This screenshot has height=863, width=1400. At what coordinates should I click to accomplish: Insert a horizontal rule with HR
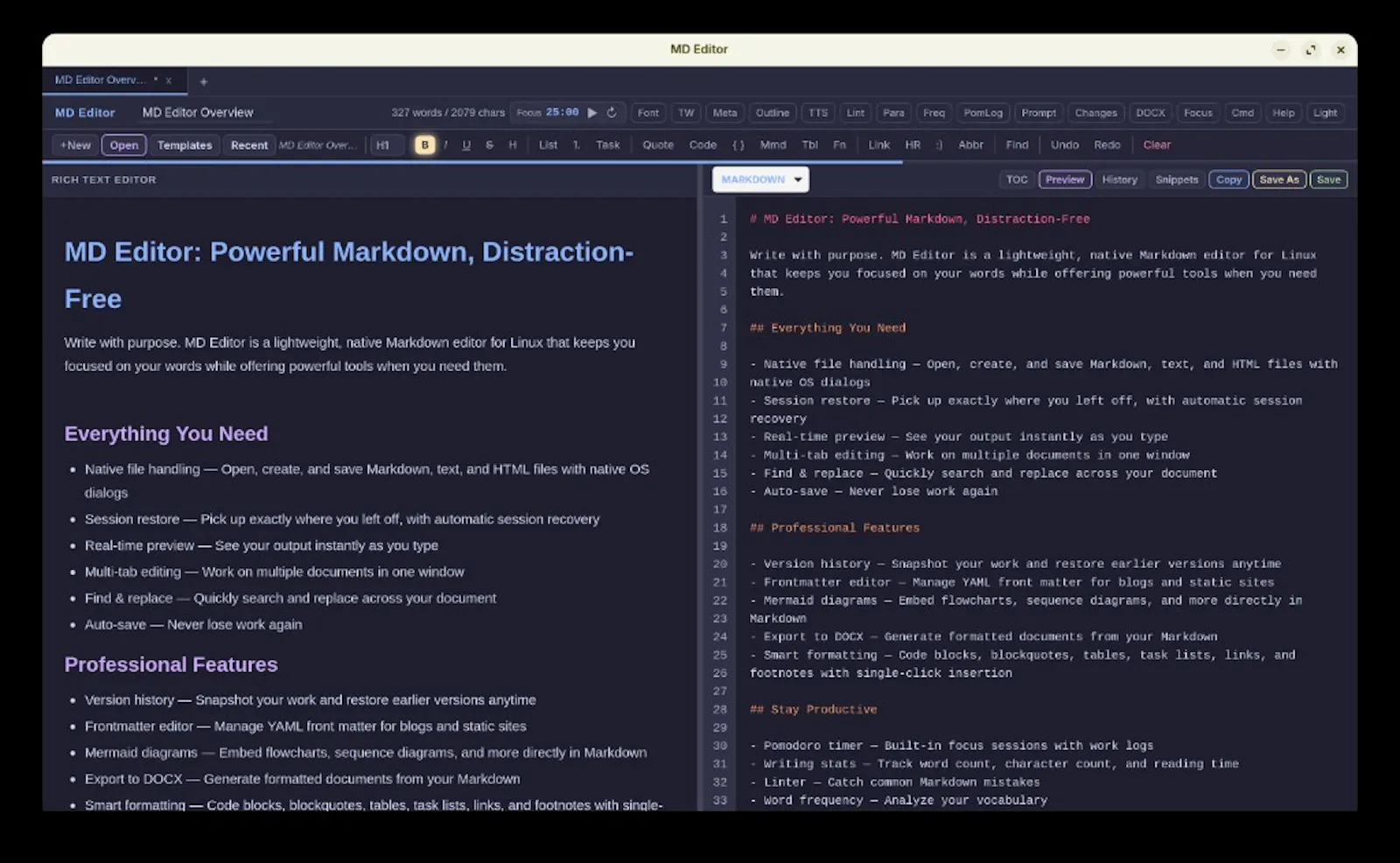coord(913,145)
